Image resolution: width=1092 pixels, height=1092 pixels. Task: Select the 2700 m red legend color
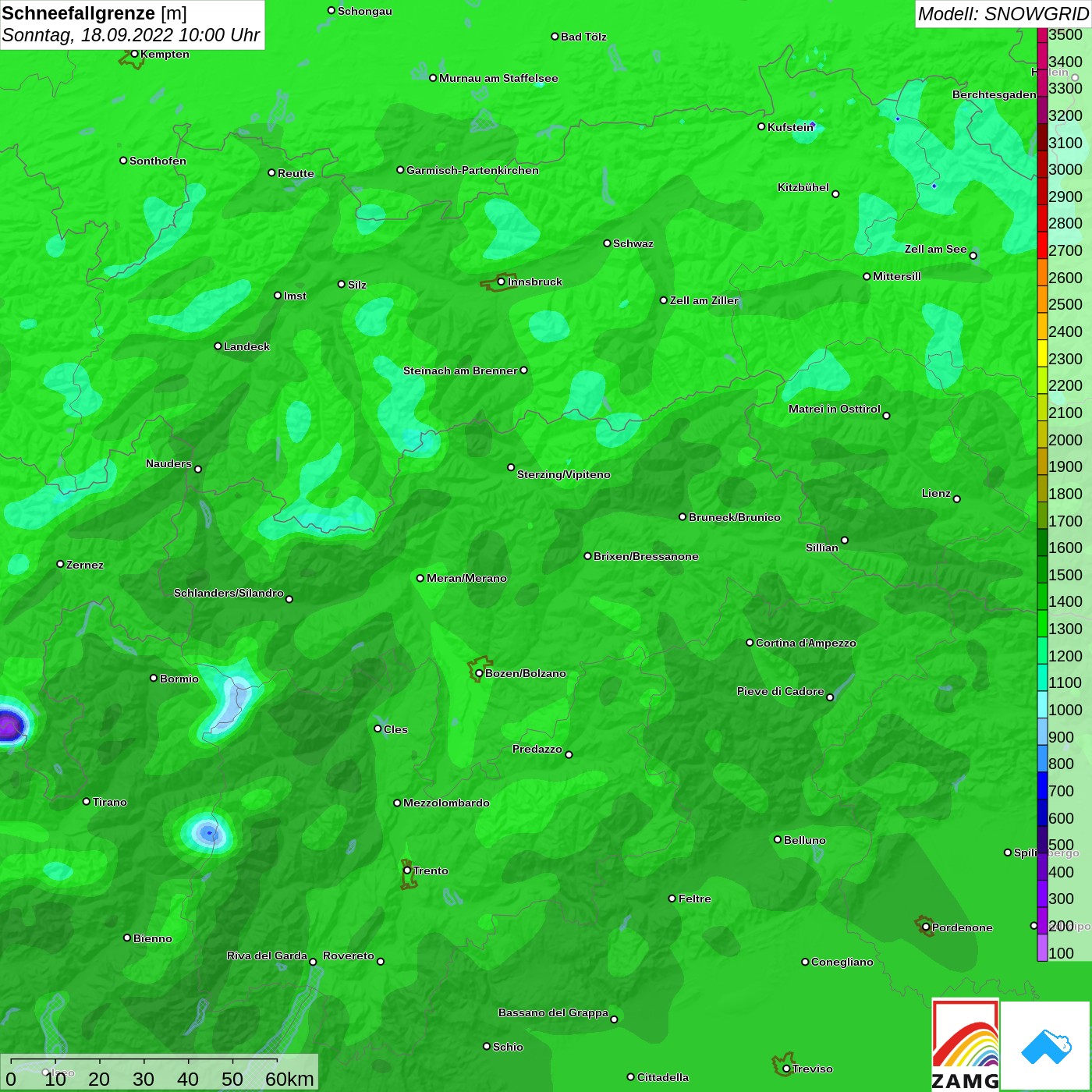pyautogui.click(x=1042, y=245)
